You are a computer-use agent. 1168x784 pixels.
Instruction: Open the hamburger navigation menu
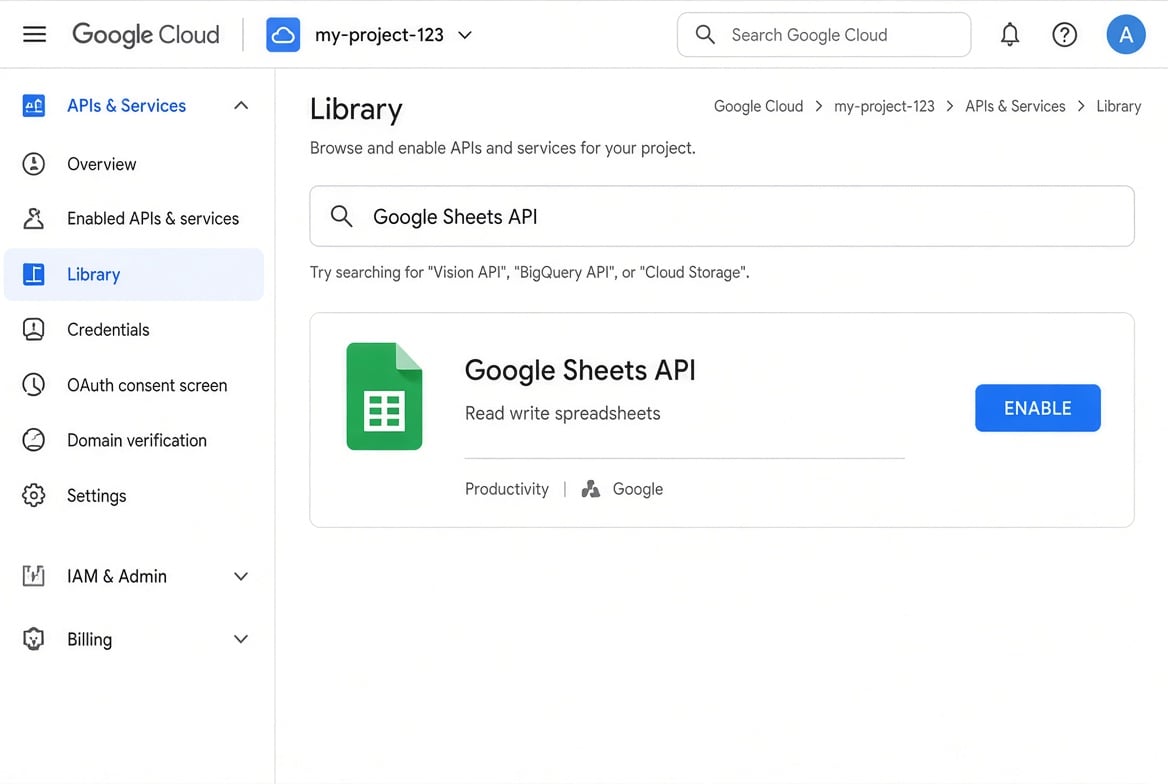(x=34, y=34)
